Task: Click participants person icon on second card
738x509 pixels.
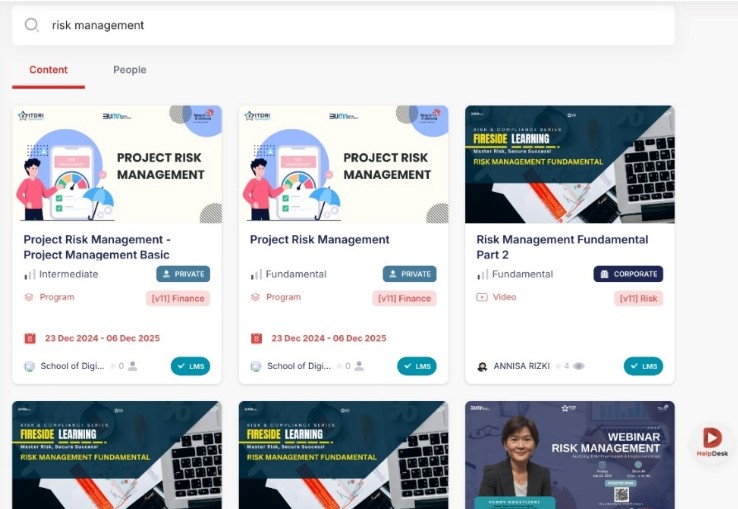Action: click(359, 366)
